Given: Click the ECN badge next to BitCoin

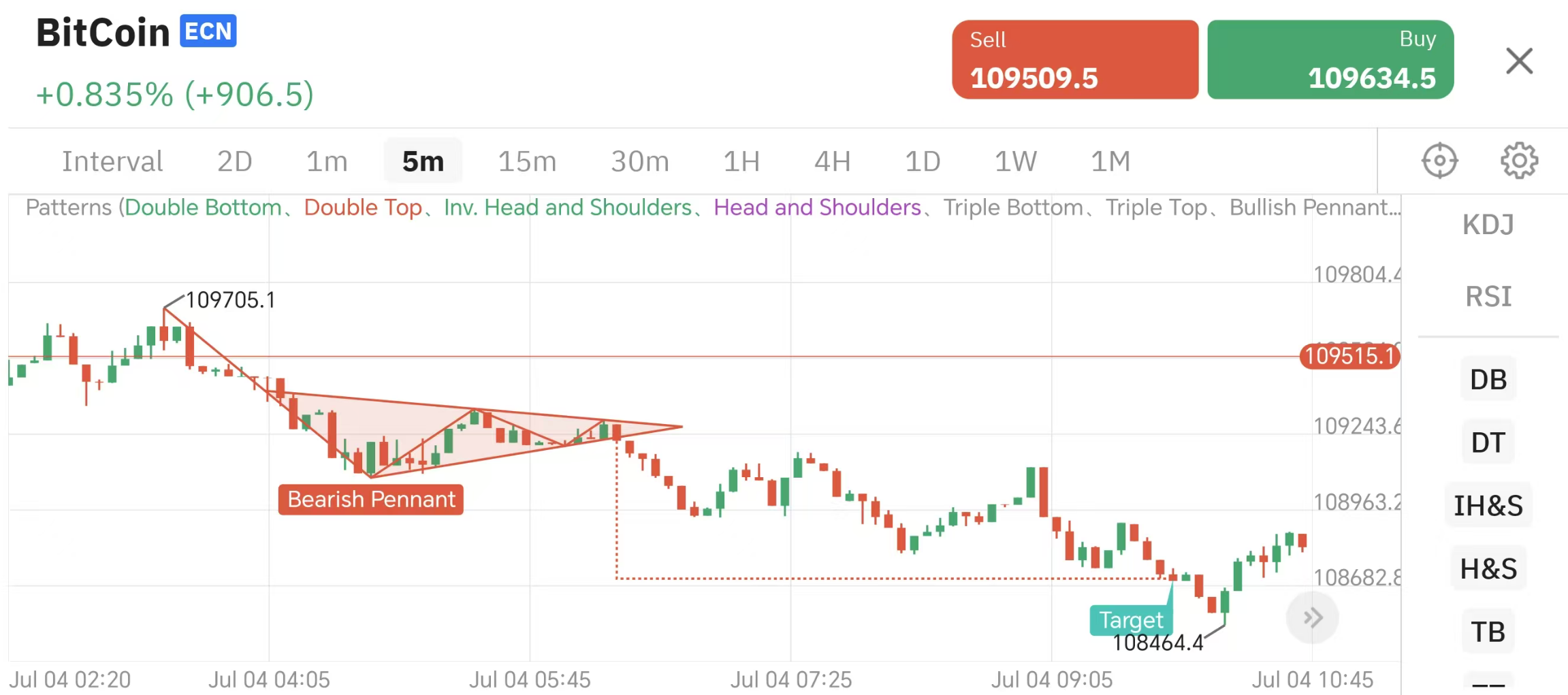Looking at the screenshot, I should (x=208, y=31).
